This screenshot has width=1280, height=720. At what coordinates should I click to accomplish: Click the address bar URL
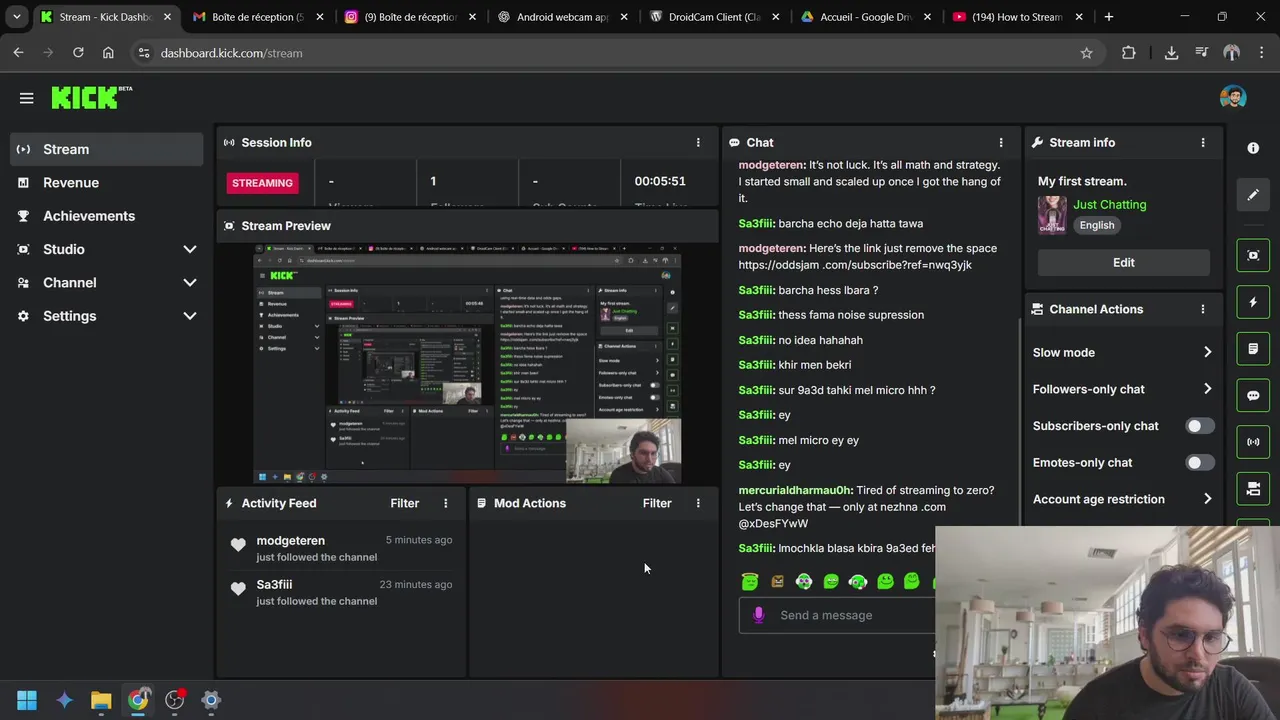[x=231, y=53]
